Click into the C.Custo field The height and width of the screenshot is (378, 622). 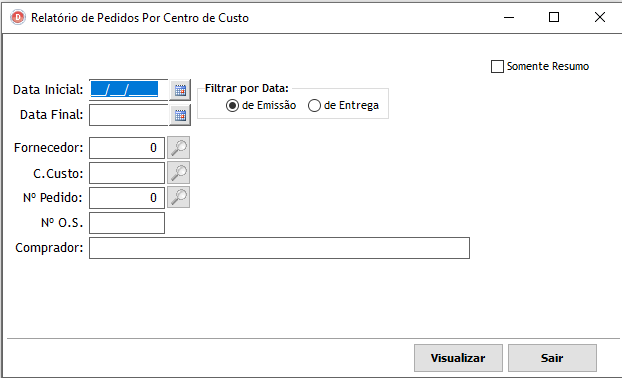tap(127, 173)
